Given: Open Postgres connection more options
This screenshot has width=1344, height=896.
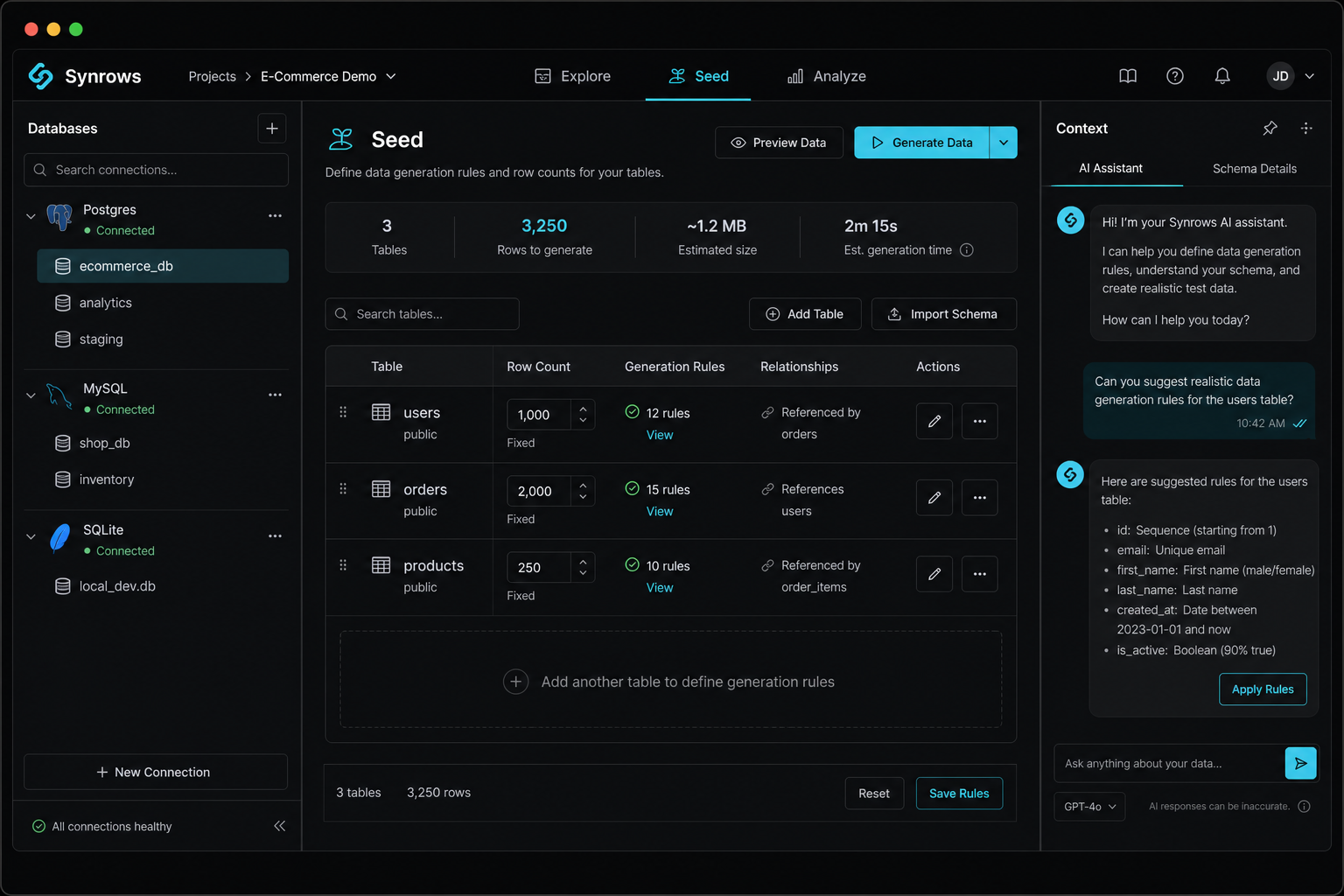Looking at the screenshot, I should 275,215.
